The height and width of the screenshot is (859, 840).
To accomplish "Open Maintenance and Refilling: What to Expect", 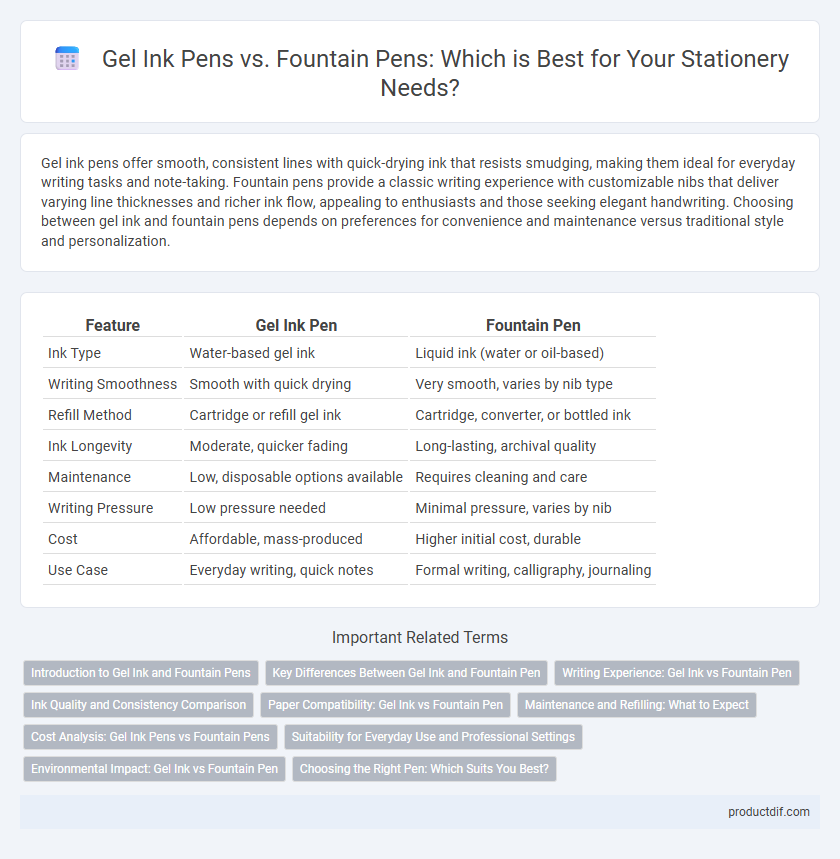I will pyautogui.click(x=637, y=705).
